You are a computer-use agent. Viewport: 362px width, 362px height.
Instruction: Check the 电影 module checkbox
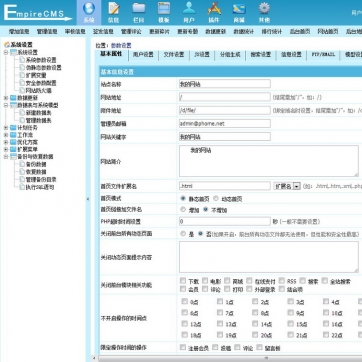(205, 280)
